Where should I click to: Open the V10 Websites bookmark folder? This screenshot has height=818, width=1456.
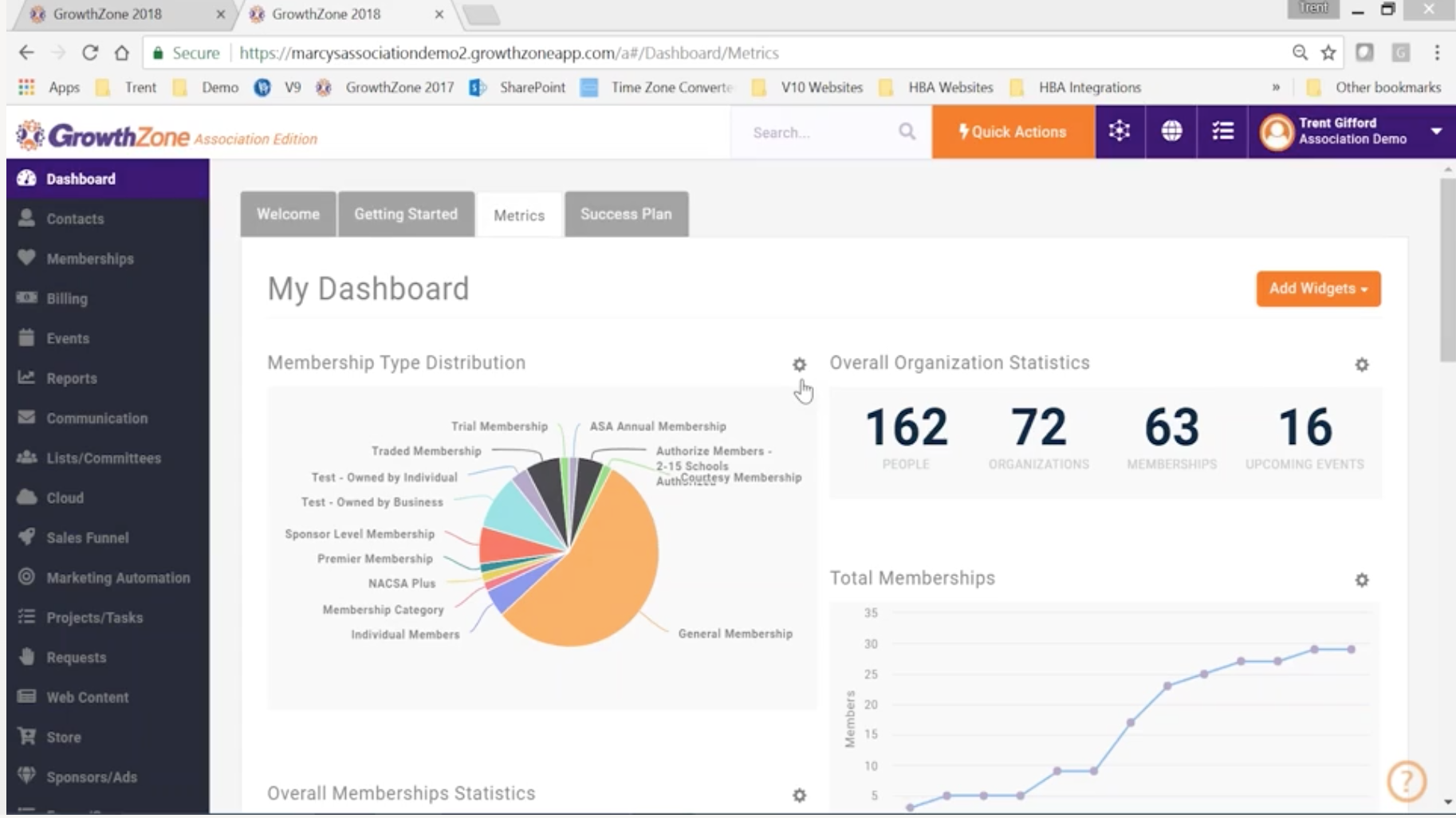point(807,88)
